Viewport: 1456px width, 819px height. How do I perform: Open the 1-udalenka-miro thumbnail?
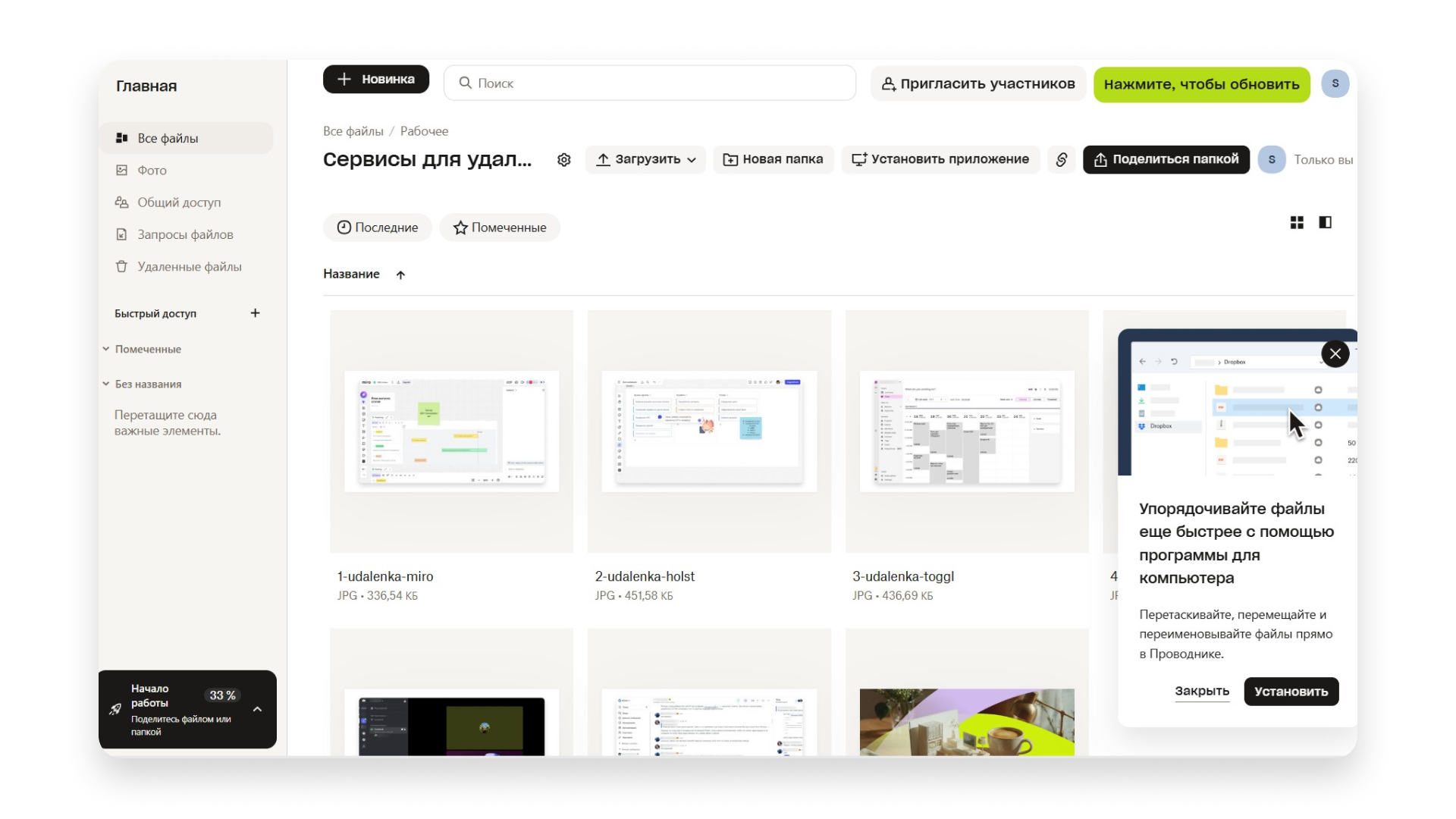[451, 431]
